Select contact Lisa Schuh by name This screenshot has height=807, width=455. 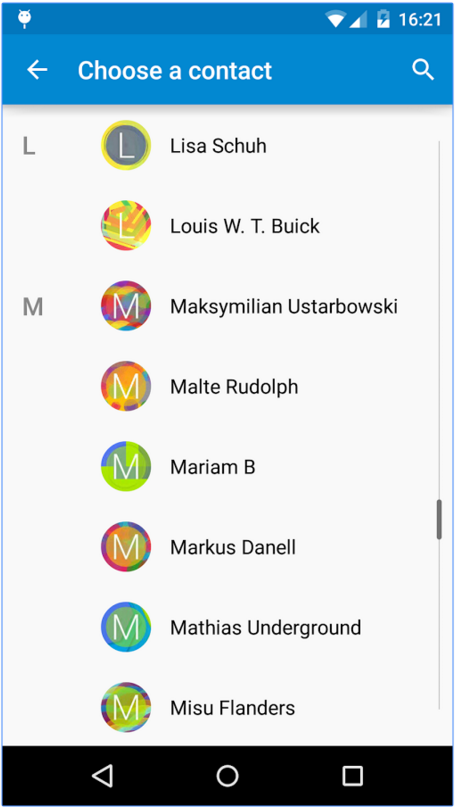(218, 146)
